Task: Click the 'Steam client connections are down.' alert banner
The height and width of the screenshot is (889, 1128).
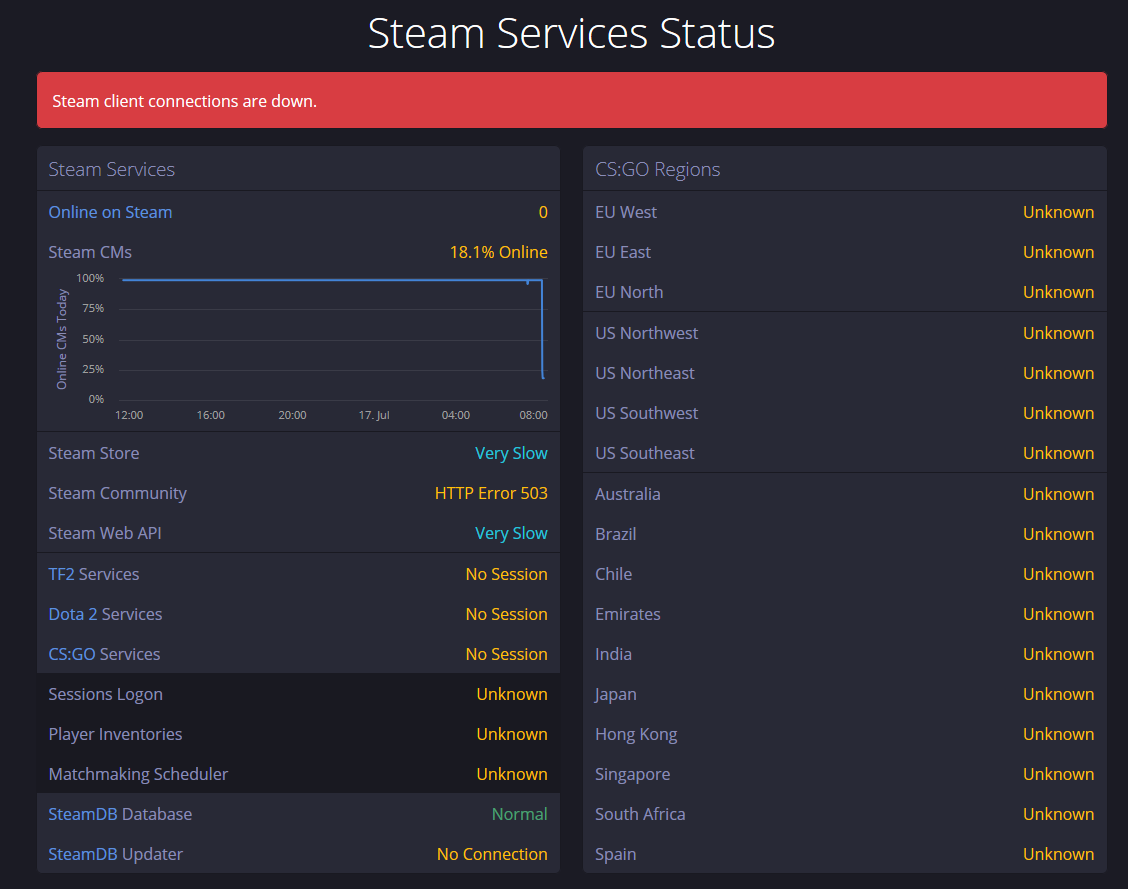Action: coord(572,100)
